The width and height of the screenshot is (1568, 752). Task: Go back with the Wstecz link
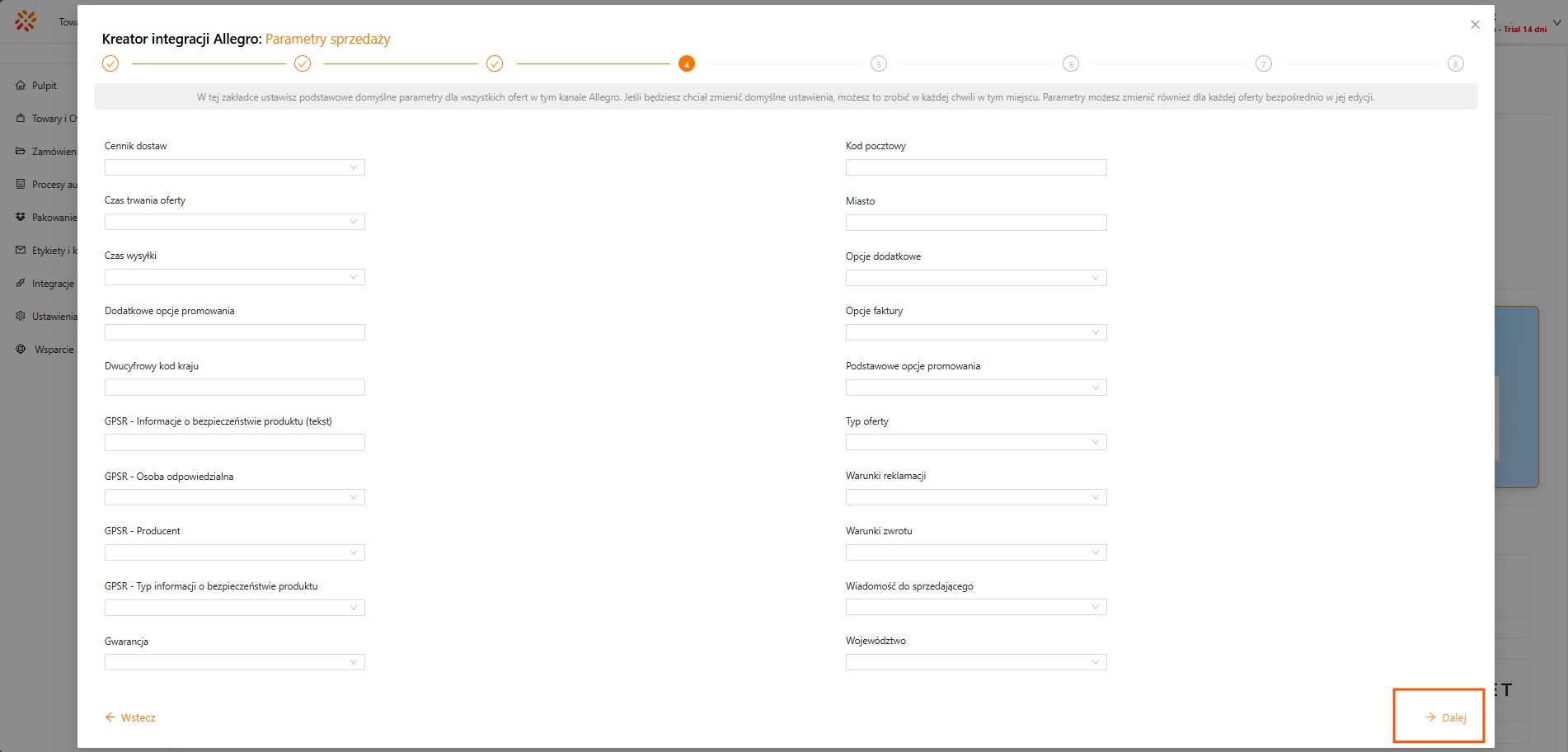[130, 717]
